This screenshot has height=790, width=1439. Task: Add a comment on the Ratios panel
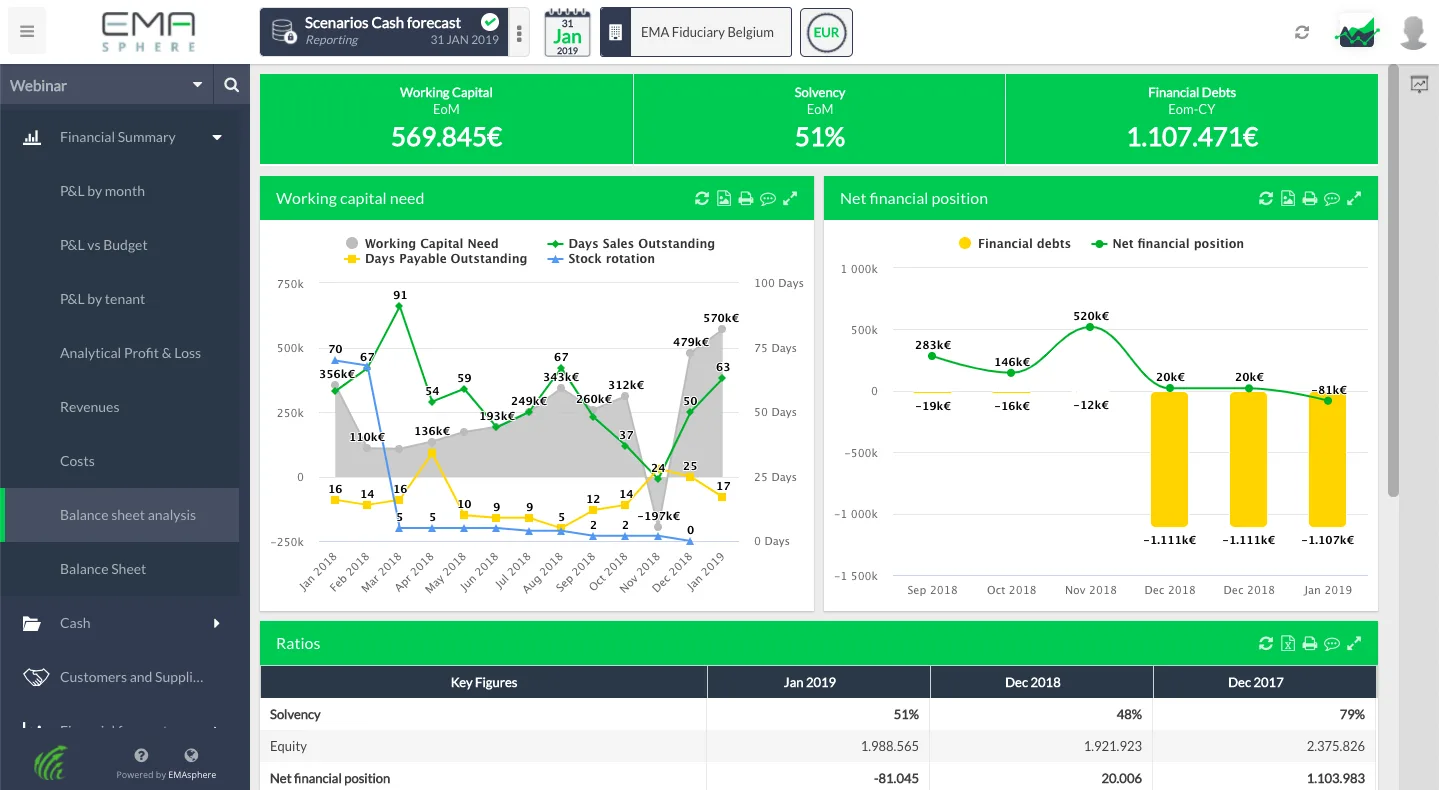[1332, 644]
